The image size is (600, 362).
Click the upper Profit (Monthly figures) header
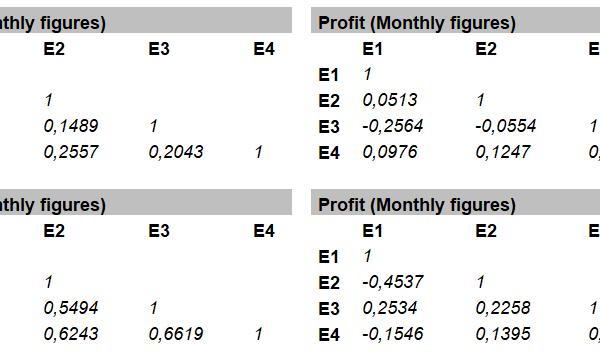(417, 23)
